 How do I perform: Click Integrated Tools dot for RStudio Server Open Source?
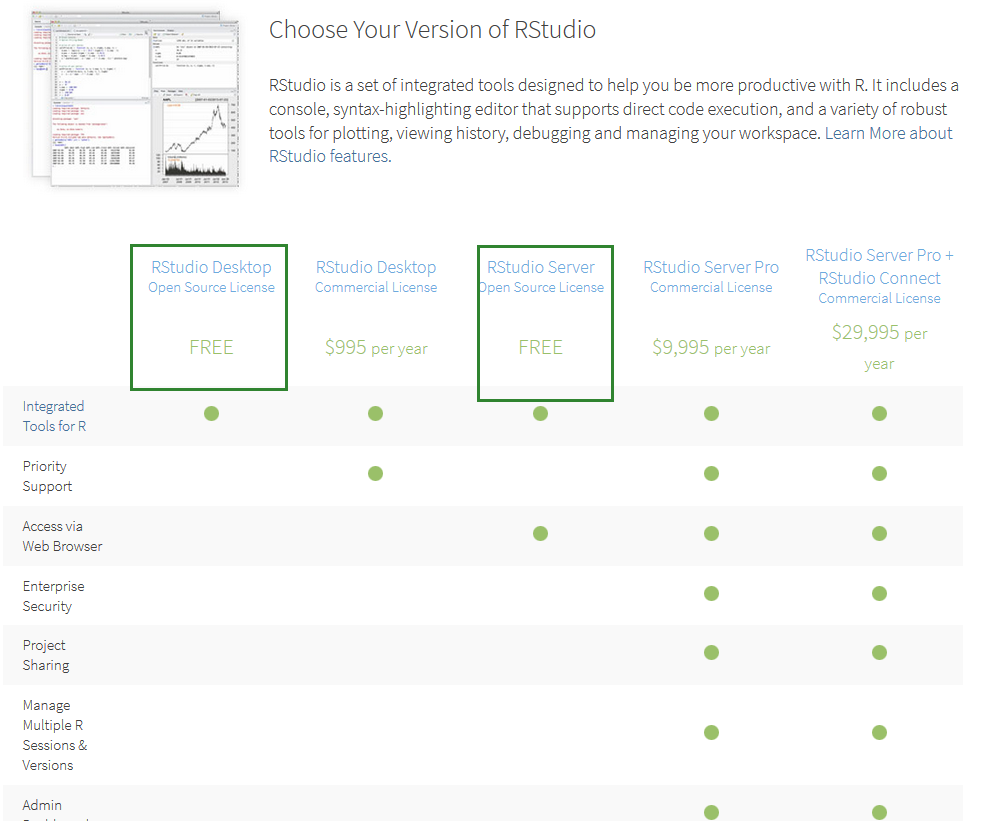click(x=540, y=413)
